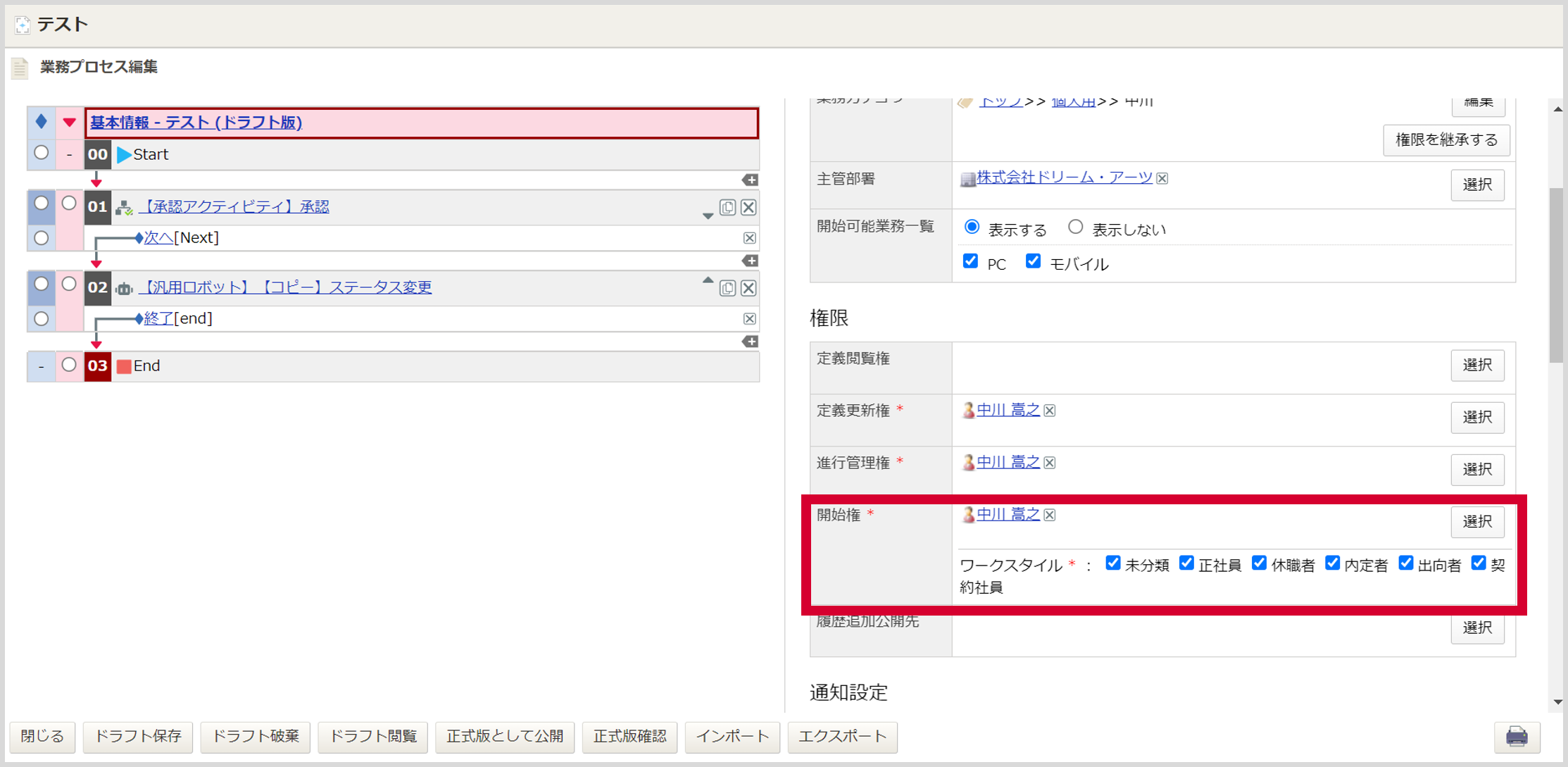The height and width of the screenshot is (767, 1568).
Task: Click the right panel scrollbar thumb
Action: [x=1557, y=275]
